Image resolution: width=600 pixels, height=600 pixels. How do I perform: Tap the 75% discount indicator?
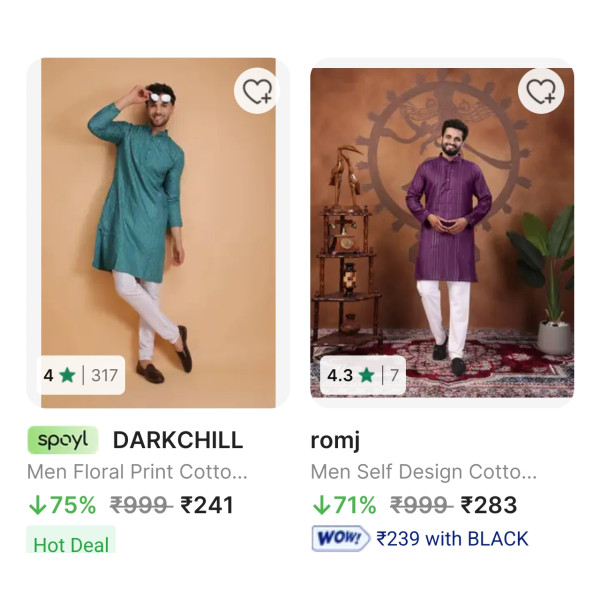[x=62, y=505]
